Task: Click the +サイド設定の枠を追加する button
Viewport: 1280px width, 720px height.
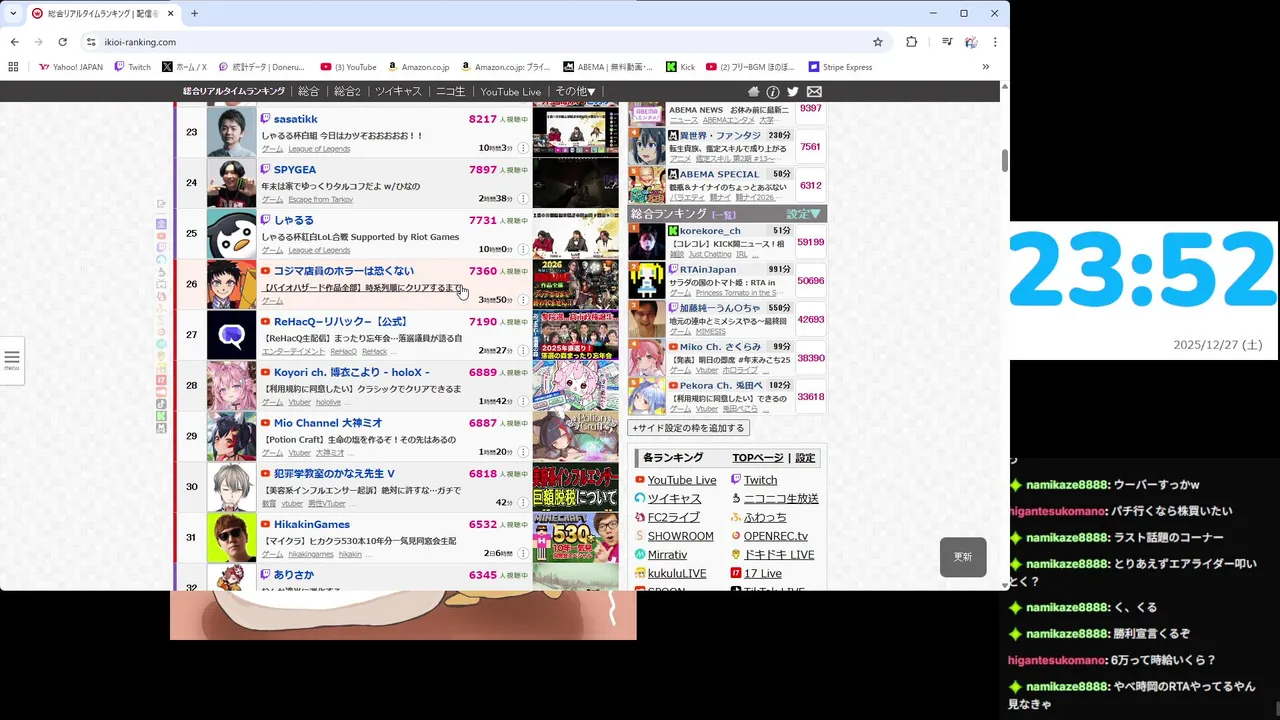Action: [688, 427]
